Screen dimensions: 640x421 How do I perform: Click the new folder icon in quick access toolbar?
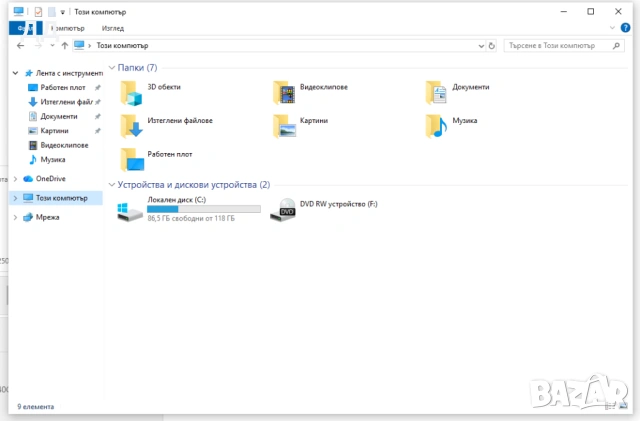51,12
